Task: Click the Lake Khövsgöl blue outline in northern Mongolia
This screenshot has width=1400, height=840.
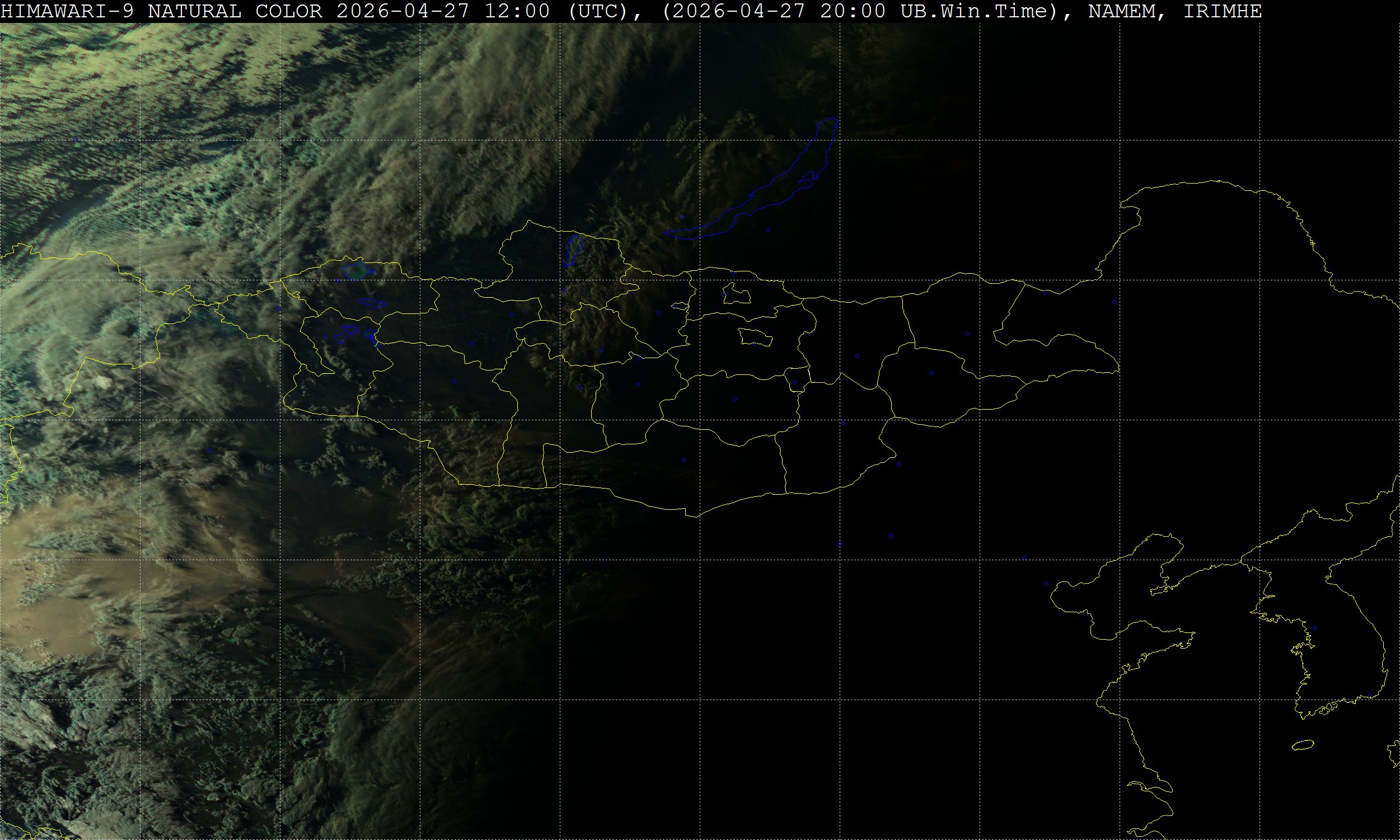Action: pyautogui.click(x=573, y=250)
